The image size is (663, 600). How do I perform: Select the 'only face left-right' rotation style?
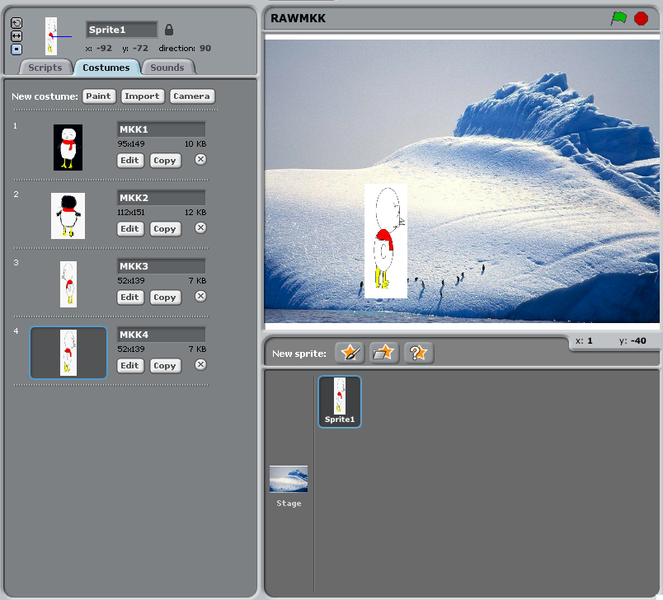(x=16, y=36)
